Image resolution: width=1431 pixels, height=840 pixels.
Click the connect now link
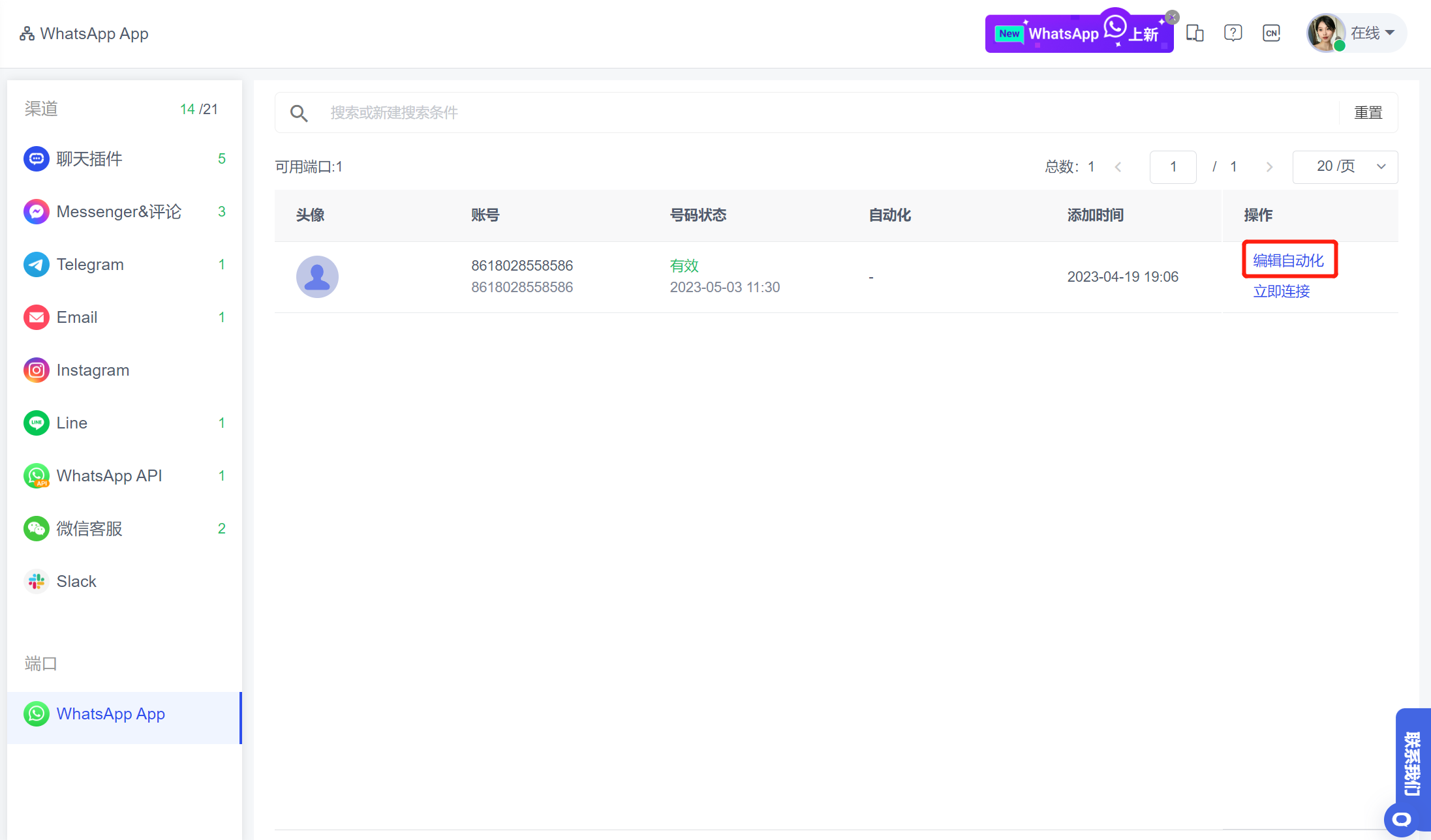[1281, 291]
